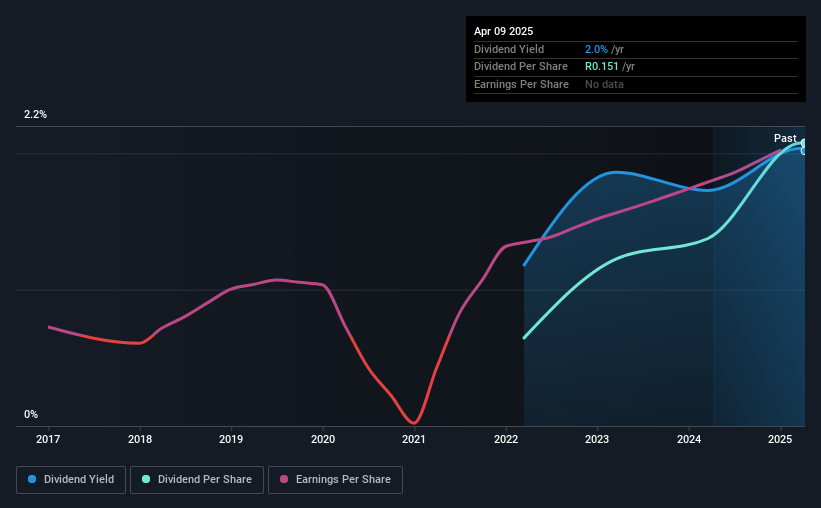
Task: Click the Past label on chart
Action: (x=785, y=138)
